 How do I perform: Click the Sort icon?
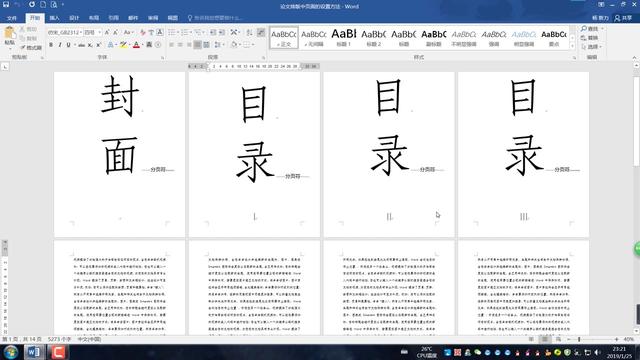click(x=249, y=32)
